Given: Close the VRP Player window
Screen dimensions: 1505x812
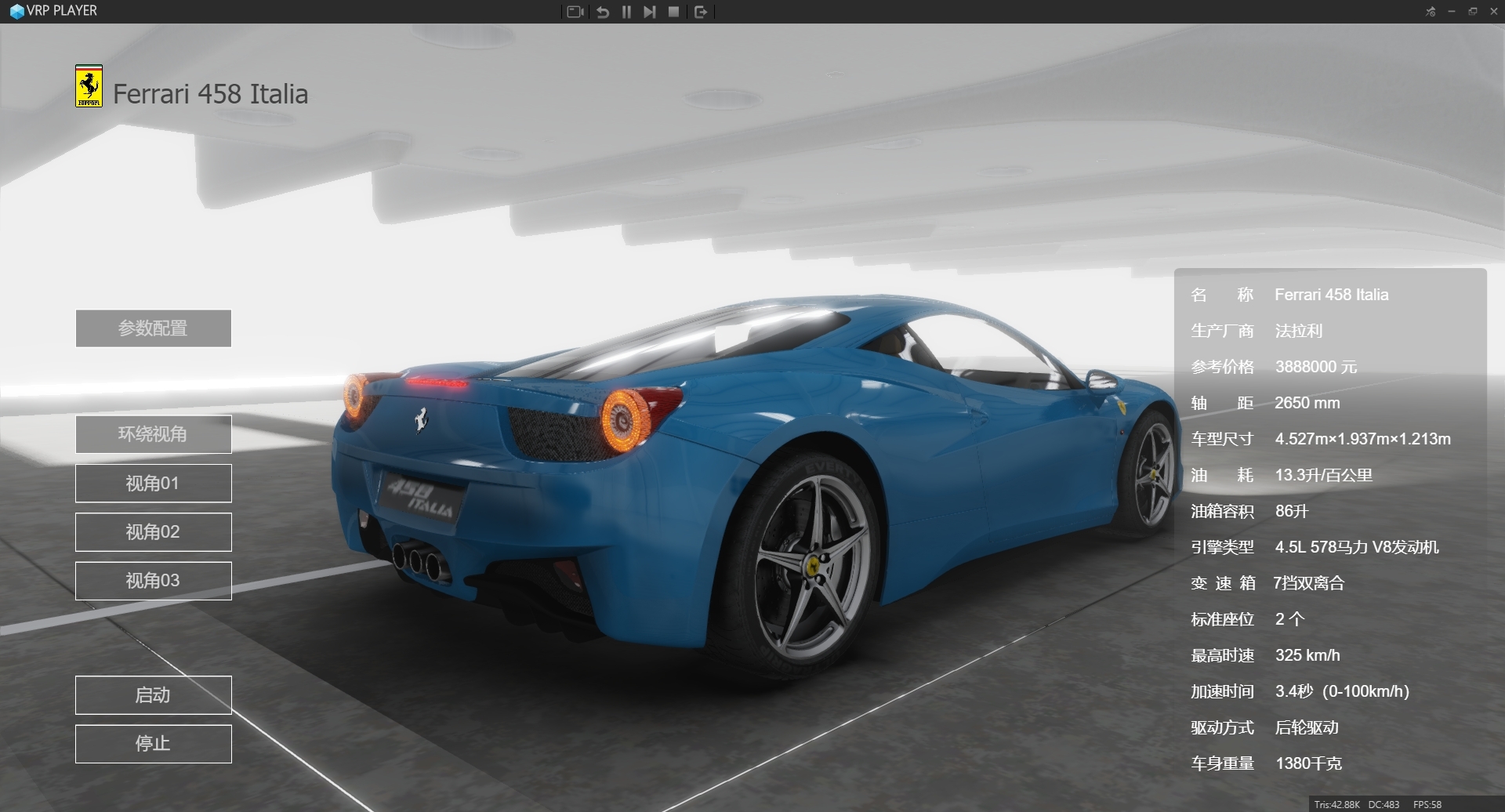Looking at the screenshot, I should point(1494,11).
